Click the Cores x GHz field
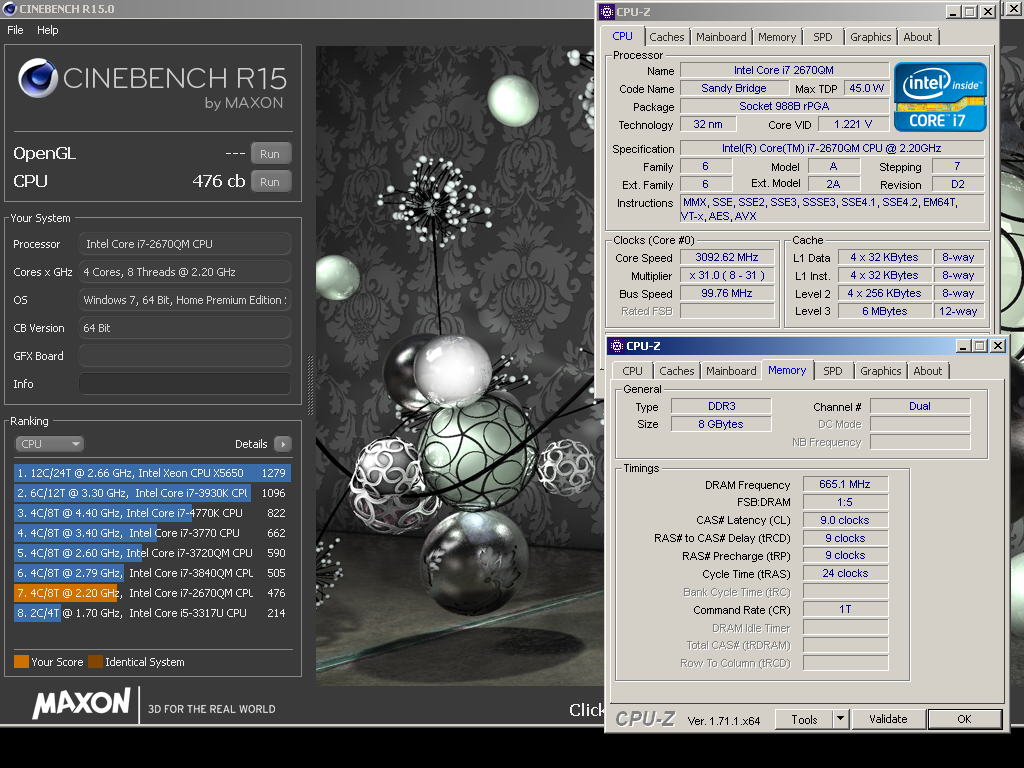The image size is (1024, 768). click(185, 272)
